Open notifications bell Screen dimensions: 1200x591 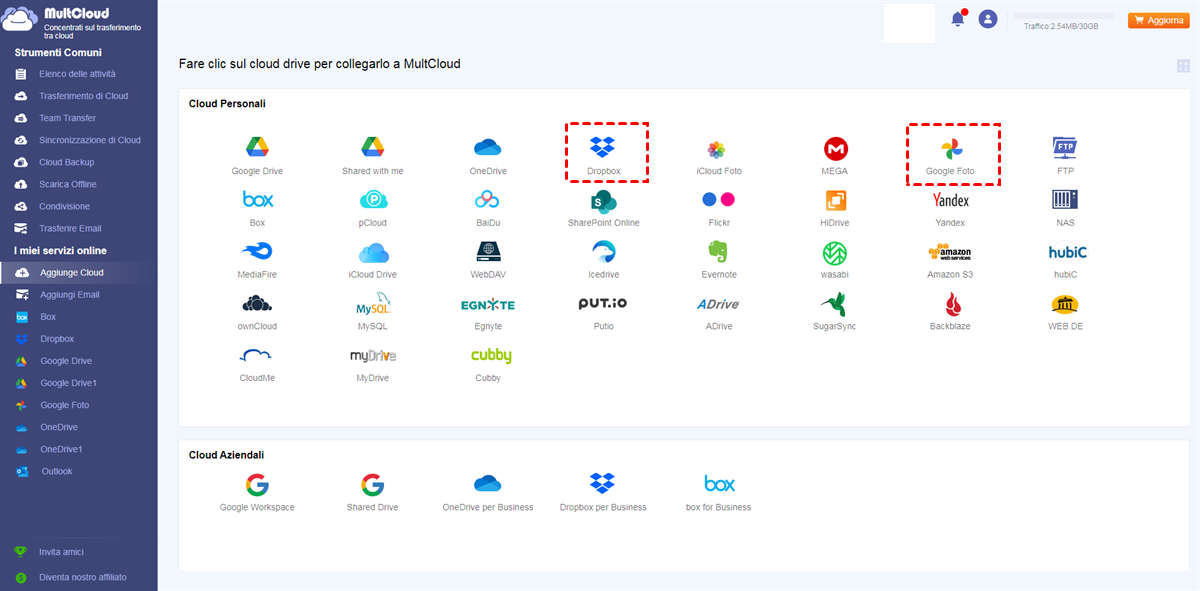[958, 19]
